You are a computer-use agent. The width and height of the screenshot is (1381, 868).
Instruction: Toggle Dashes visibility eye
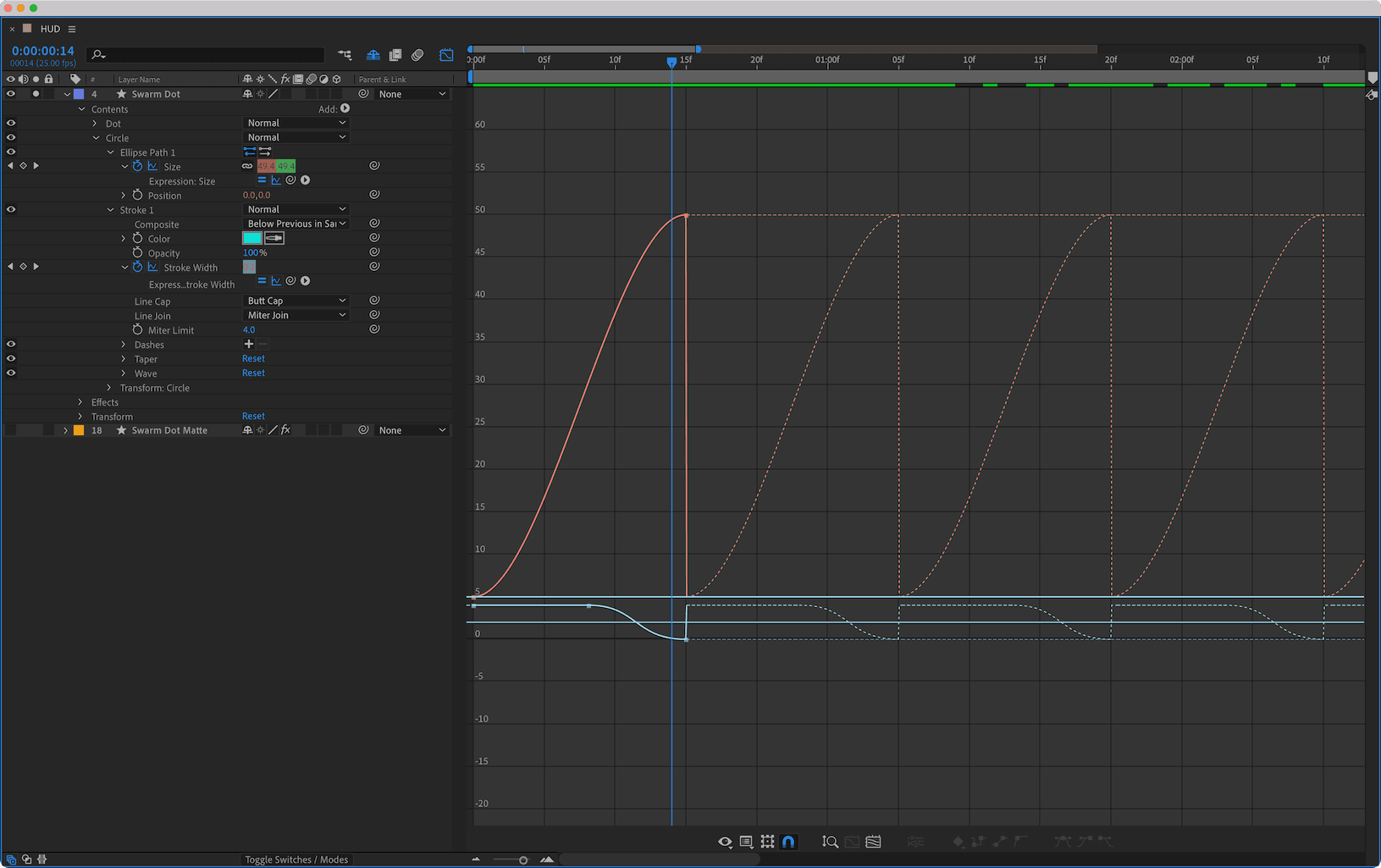(x=11, y=344)
